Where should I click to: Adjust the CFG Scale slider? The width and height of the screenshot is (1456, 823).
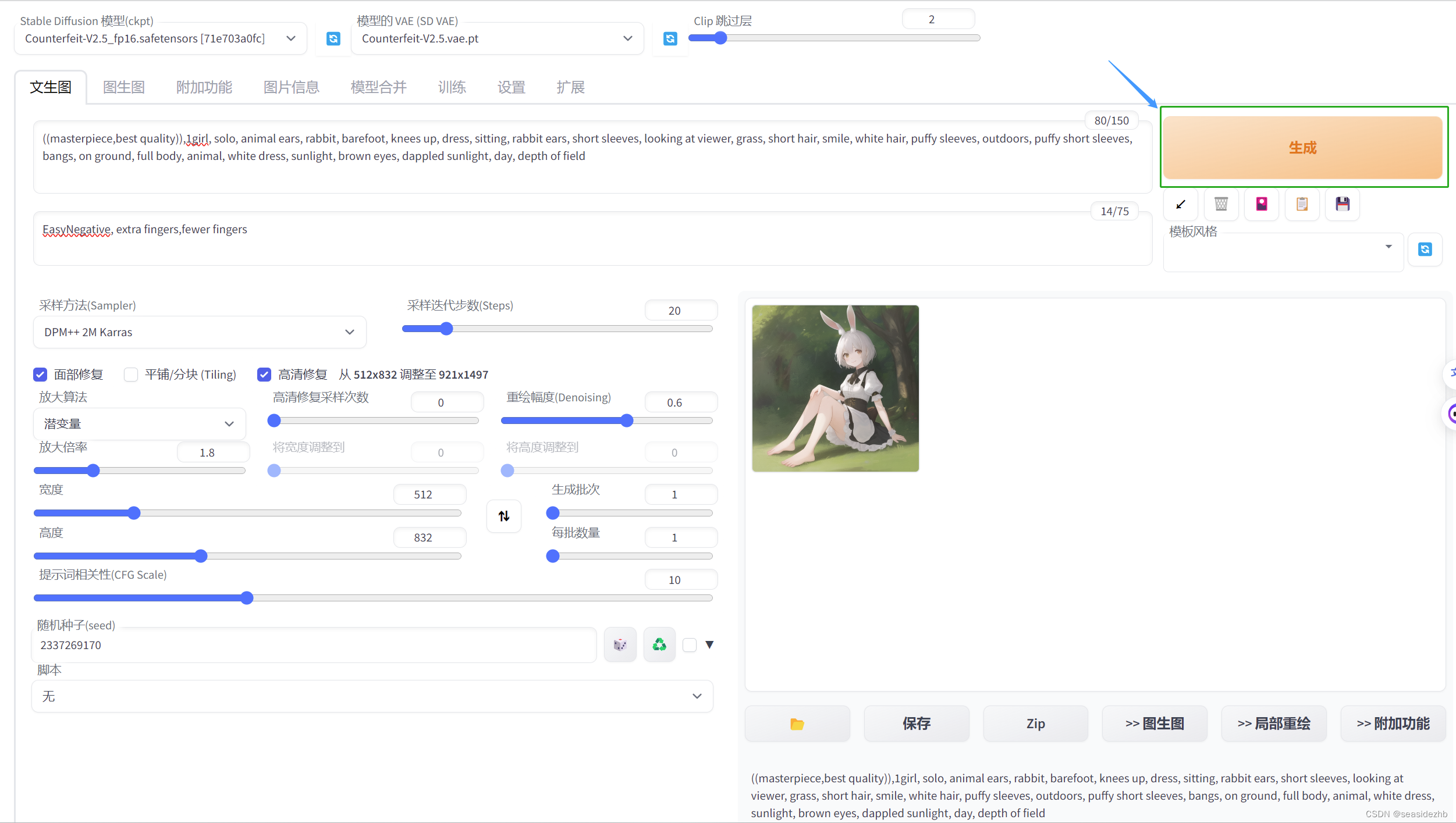click(373, 598)
